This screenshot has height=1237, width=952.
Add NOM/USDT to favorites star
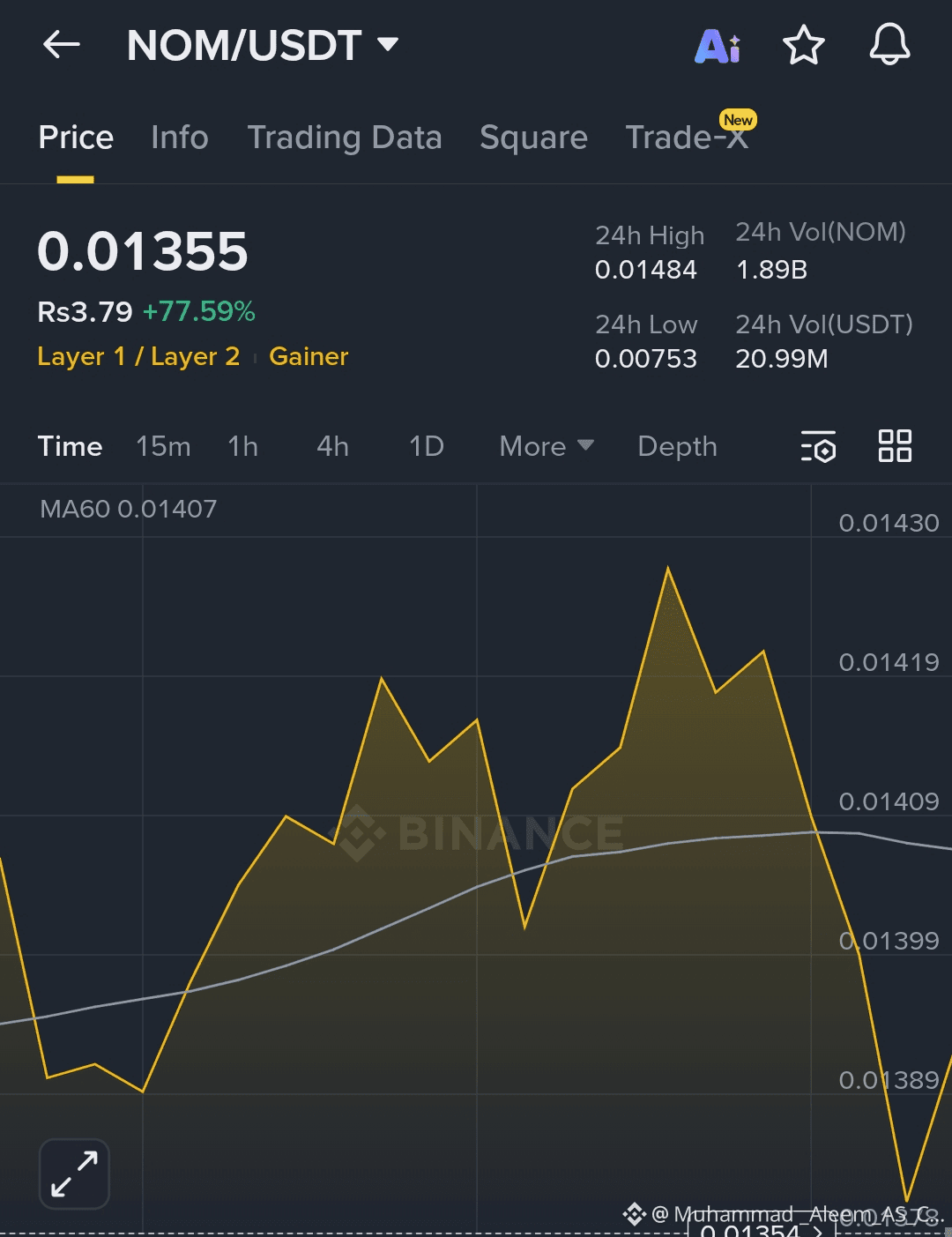804,45
